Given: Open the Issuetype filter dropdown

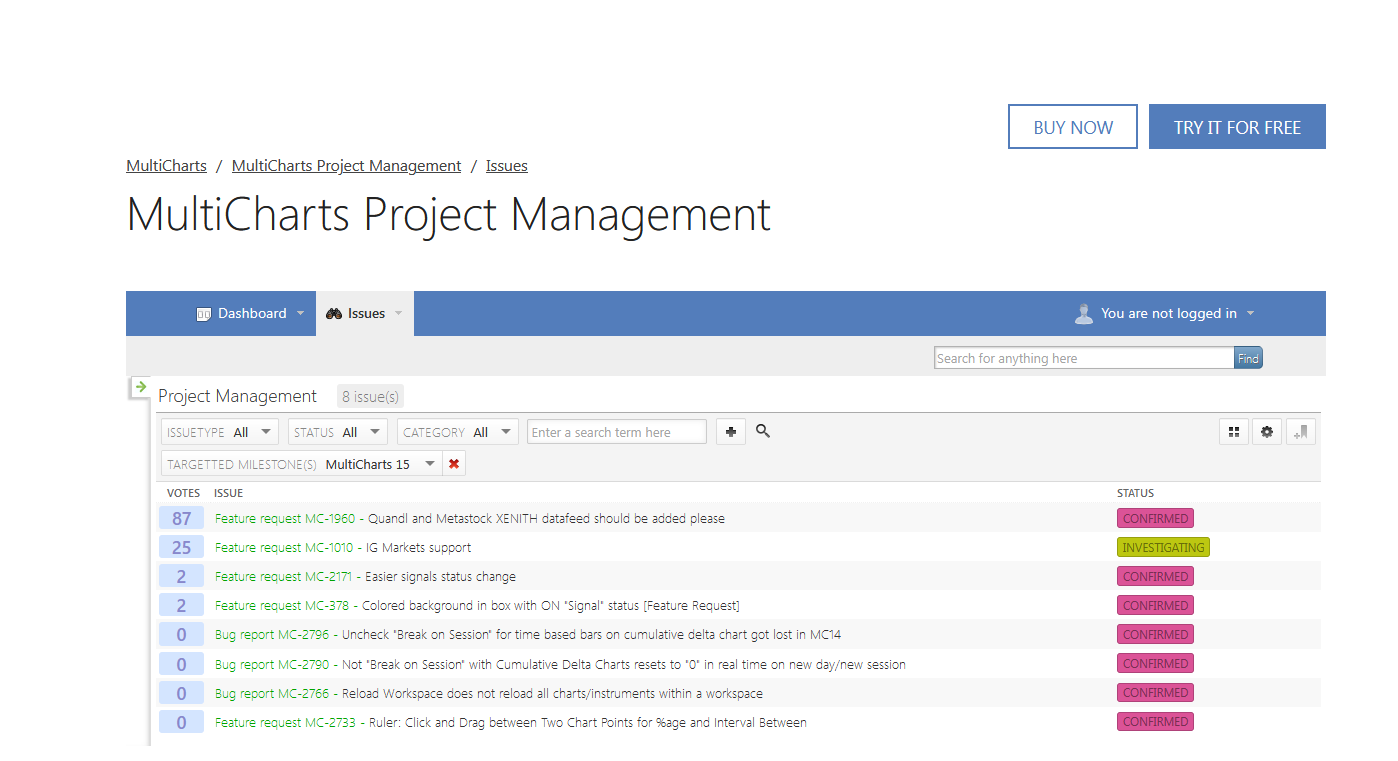Looking at the screenshot, I should 220,432.
